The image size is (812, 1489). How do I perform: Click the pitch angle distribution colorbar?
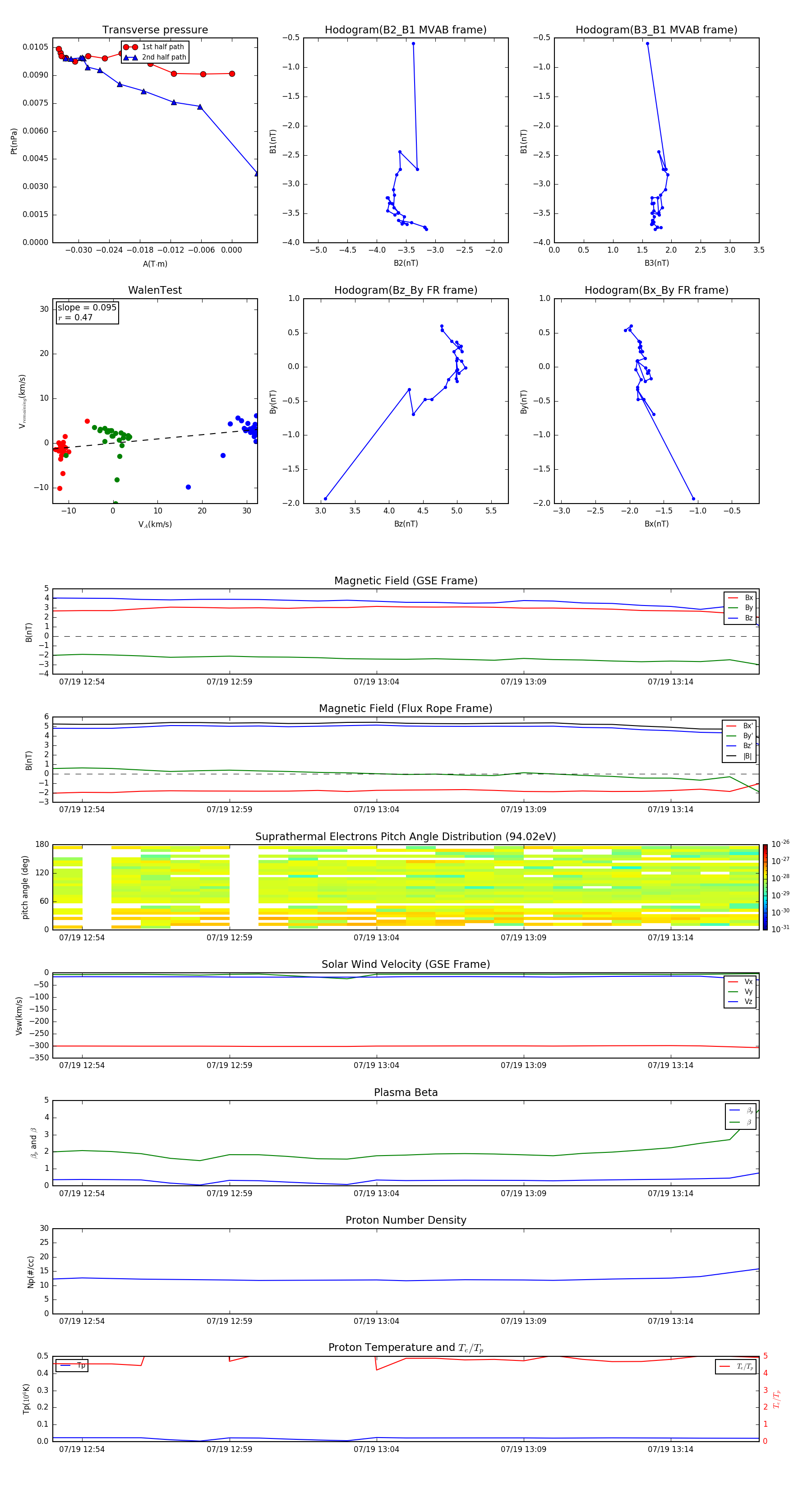765,886
